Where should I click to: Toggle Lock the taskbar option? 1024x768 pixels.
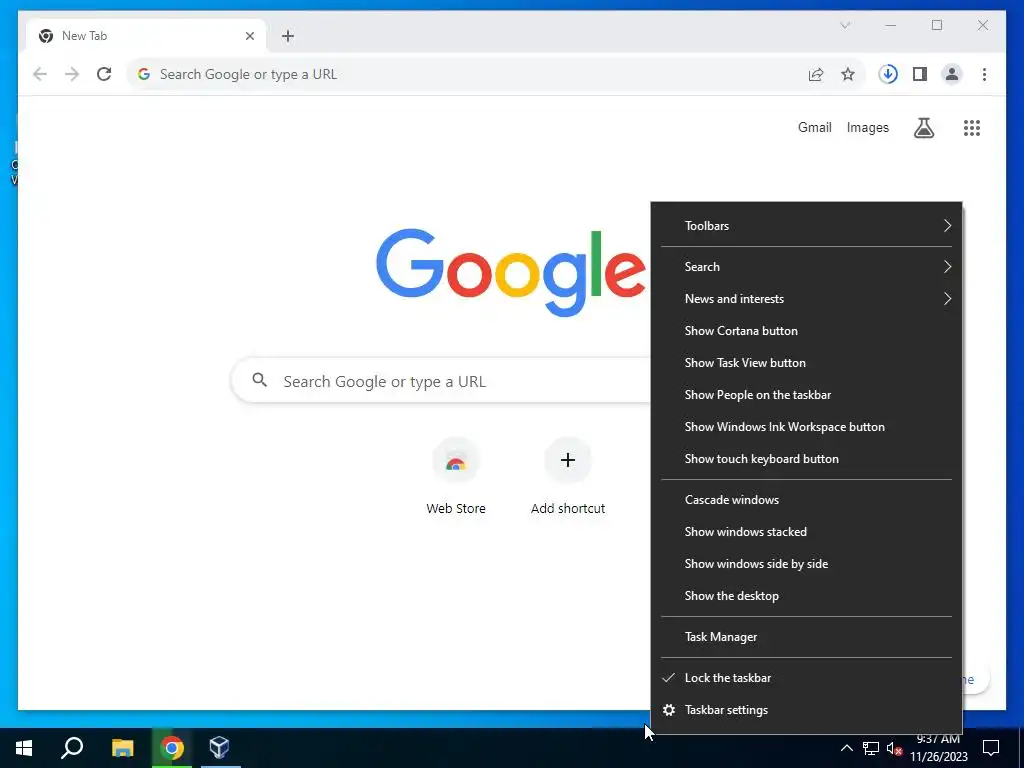pyautogui.click(x=807, y=679)
